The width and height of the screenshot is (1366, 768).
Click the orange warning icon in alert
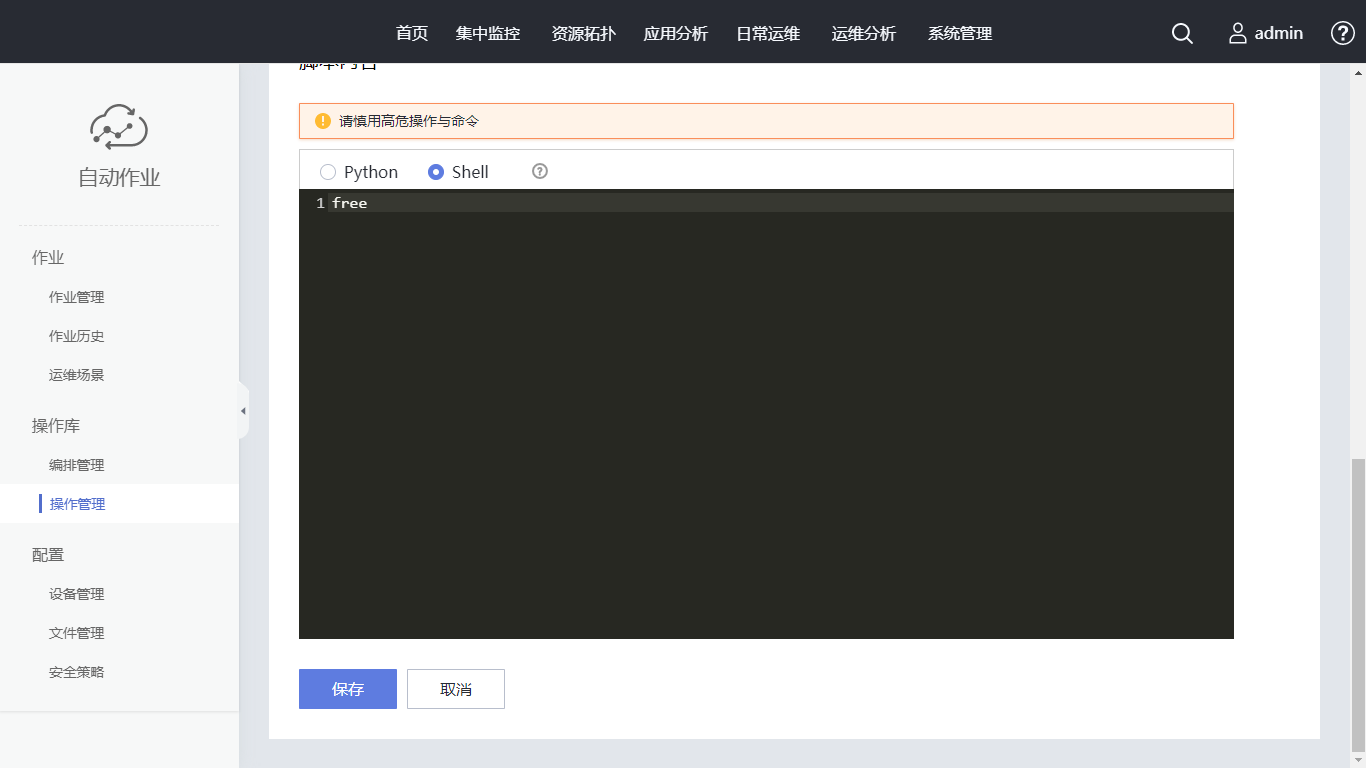click(323, 121)
